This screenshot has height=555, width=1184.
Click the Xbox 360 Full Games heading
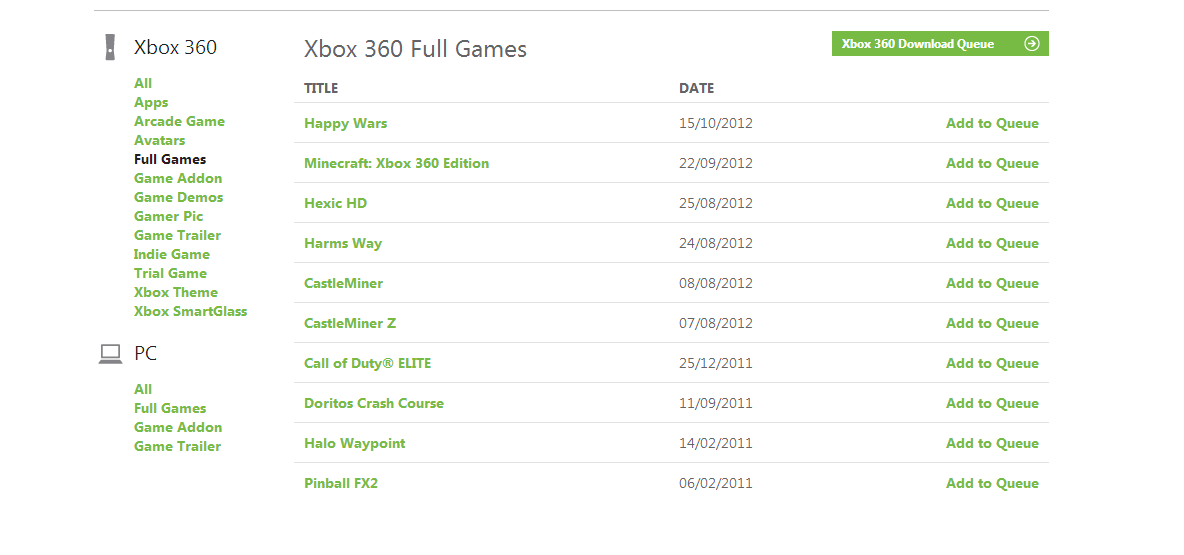point(415,49)
